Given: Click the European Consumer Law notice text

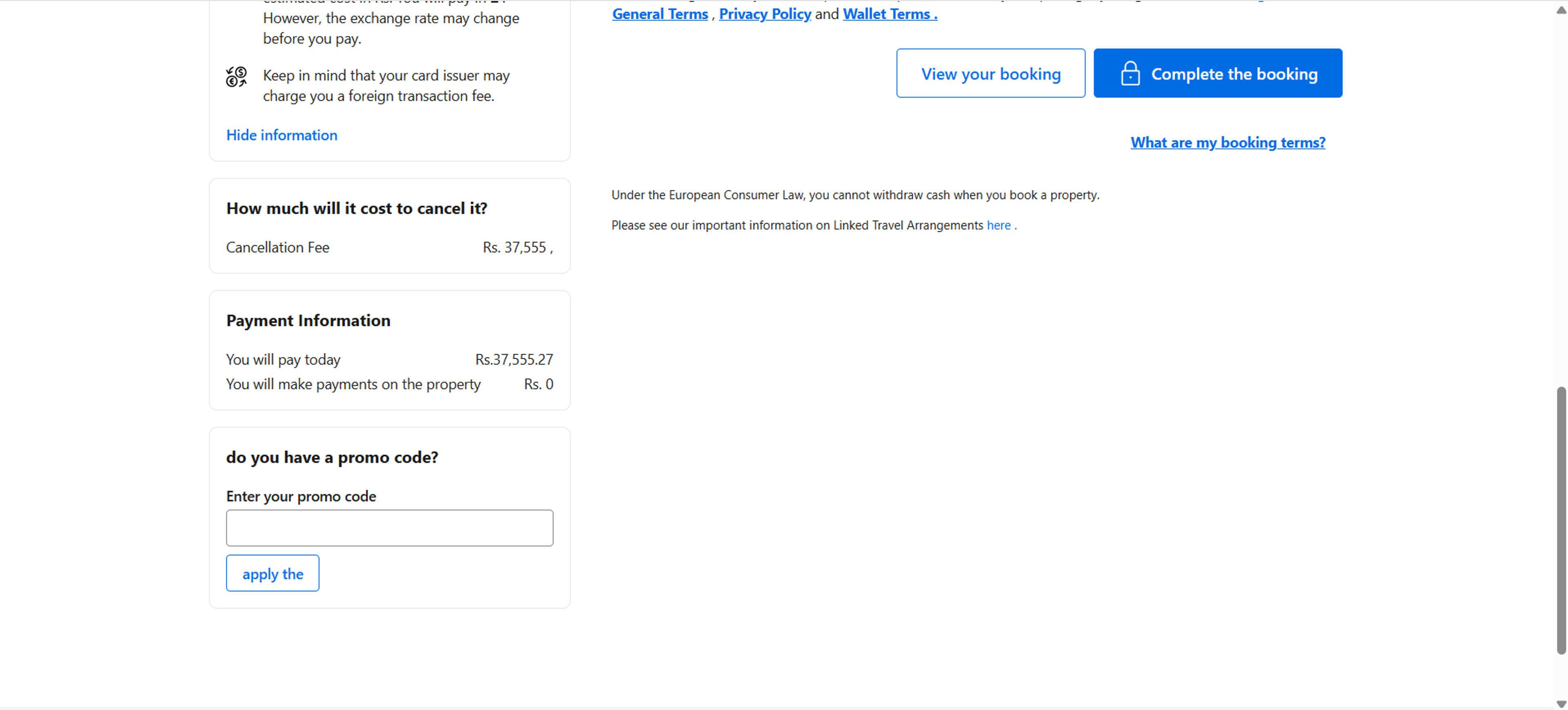Looking at the screenshot, I should (x=855, y=195).
